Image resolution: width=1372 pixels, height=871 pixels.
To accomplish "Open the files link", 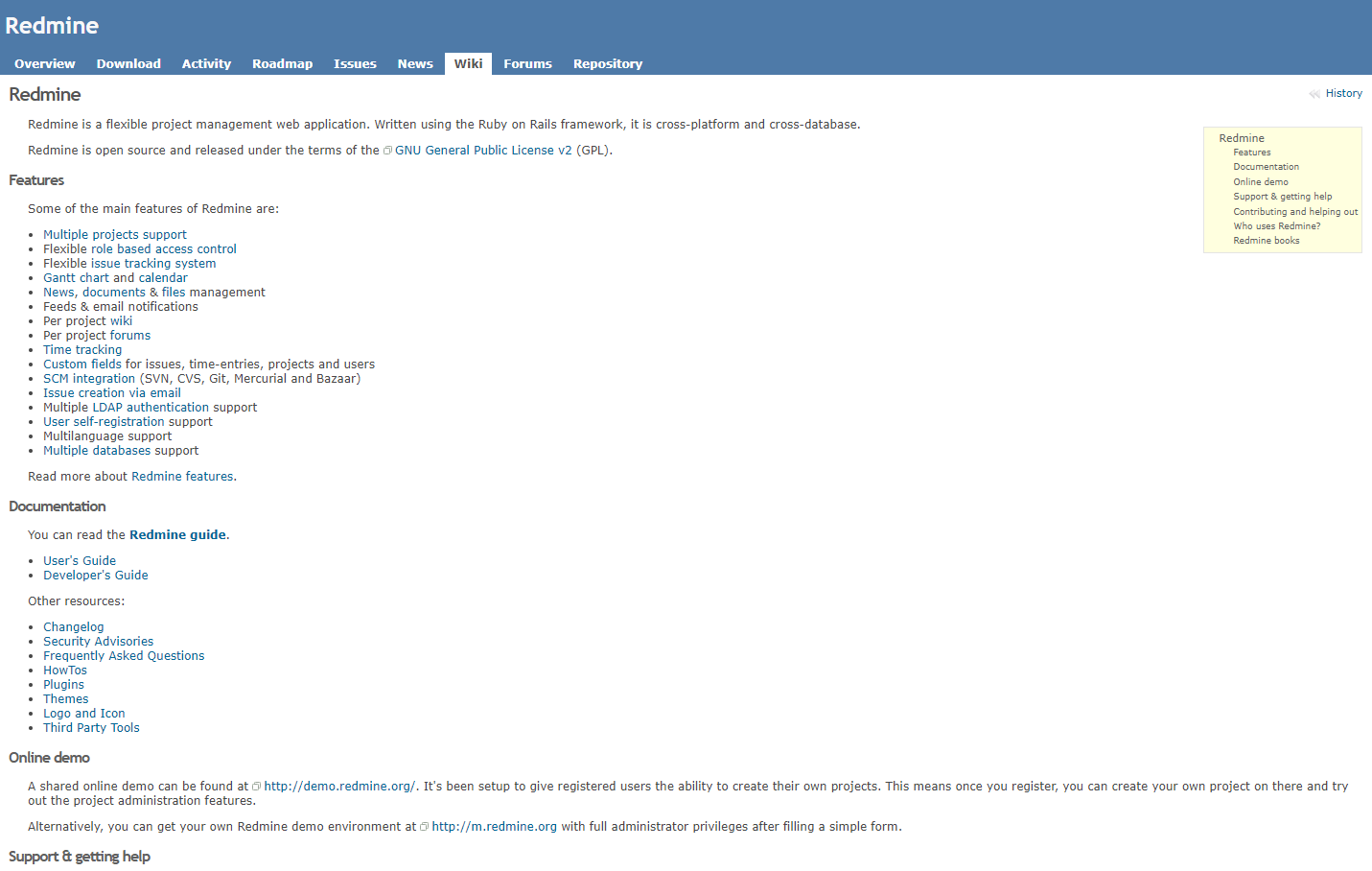I will 174,293.
